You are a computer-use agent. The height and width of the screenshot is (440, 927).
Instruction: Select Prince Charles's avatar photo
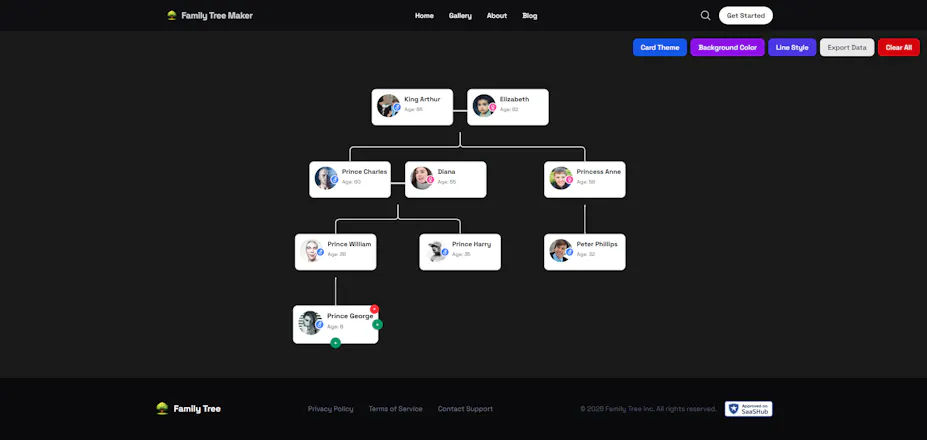pyautogui.click(x=326, y=178)
